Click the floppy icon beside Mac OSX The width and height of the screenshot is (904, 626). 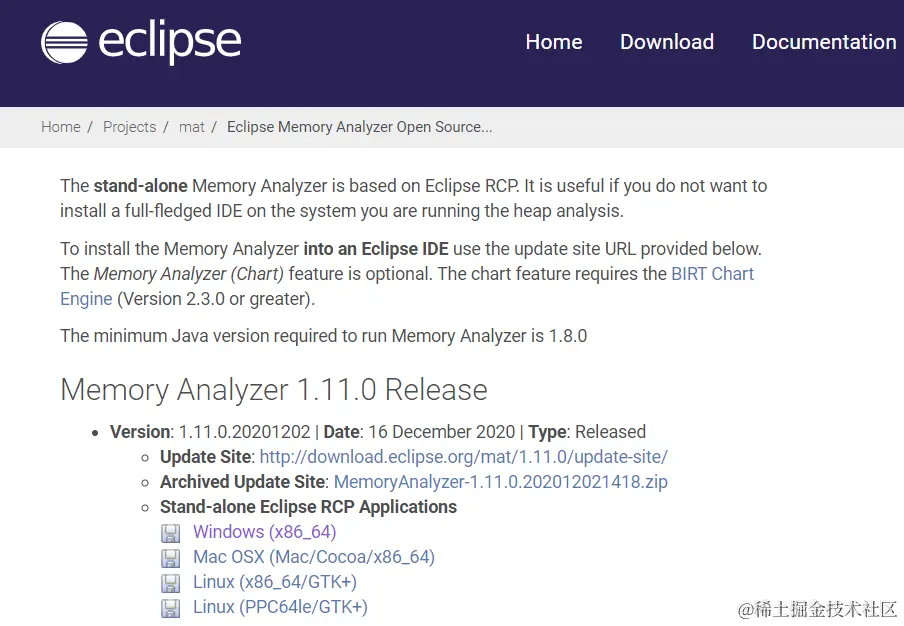pos(170,558)
